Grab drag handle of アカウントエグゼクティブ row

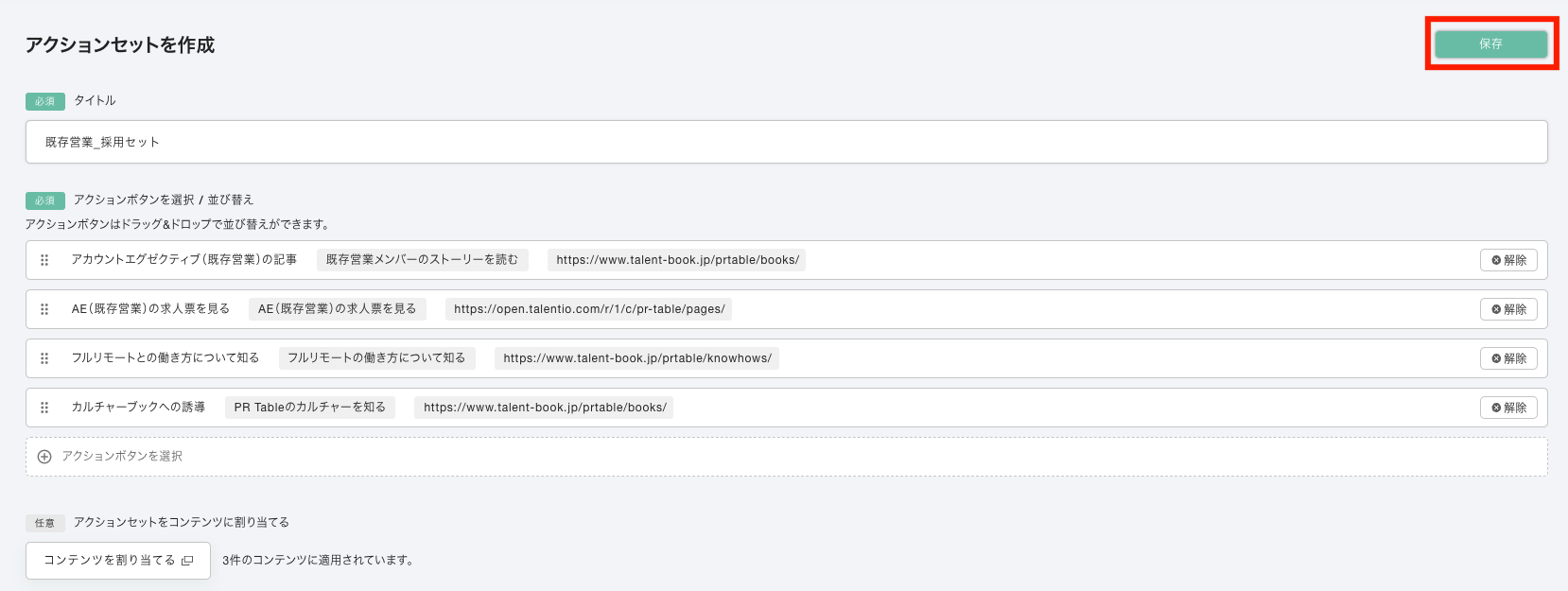coord(44,260)
